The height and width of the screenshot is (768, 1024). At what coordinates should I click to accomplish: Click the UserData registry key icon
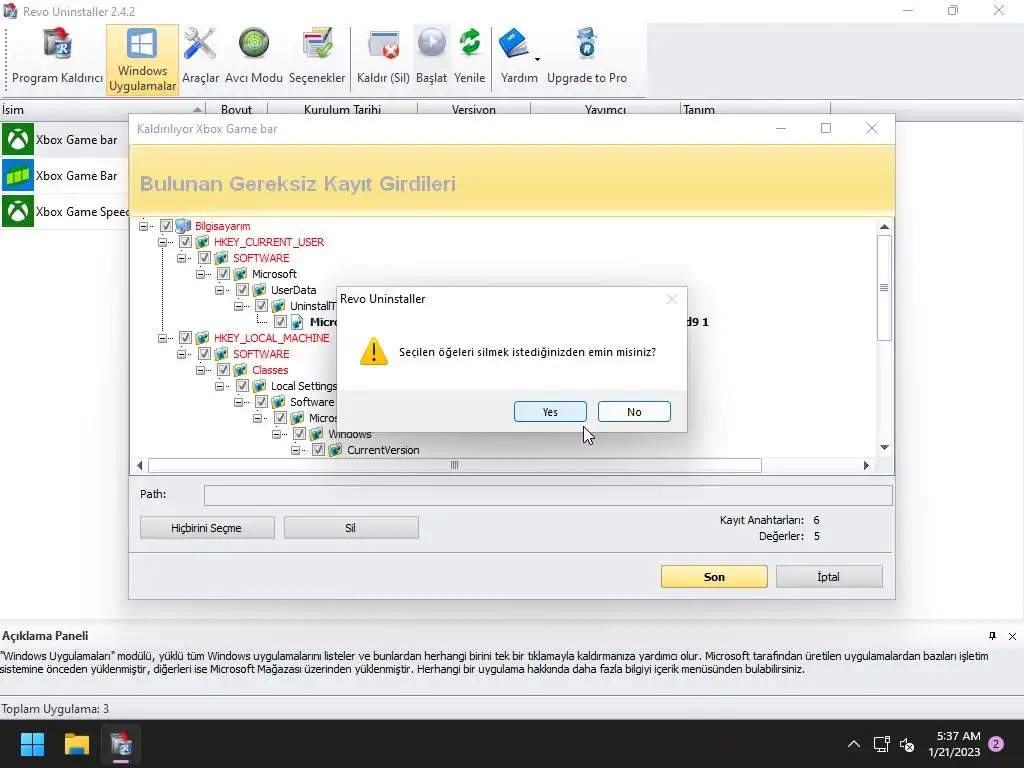pyautogui.click(x=259, y=290)
